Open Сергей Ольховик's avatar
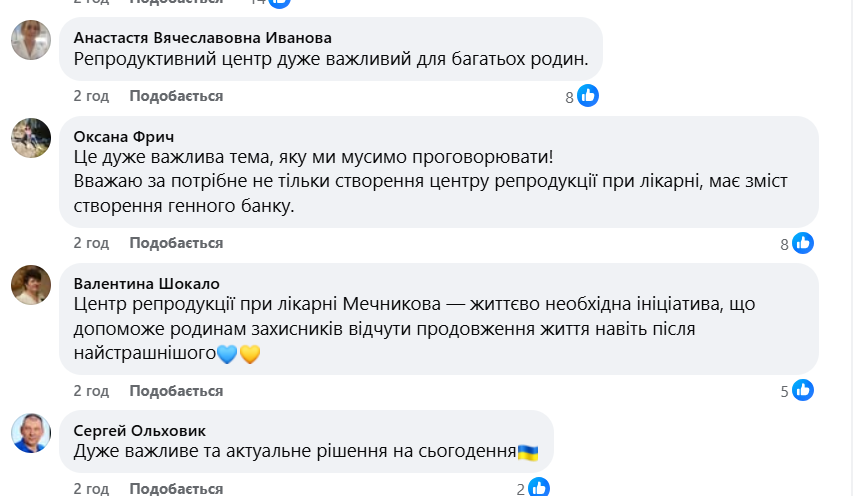 coord(31,431)
